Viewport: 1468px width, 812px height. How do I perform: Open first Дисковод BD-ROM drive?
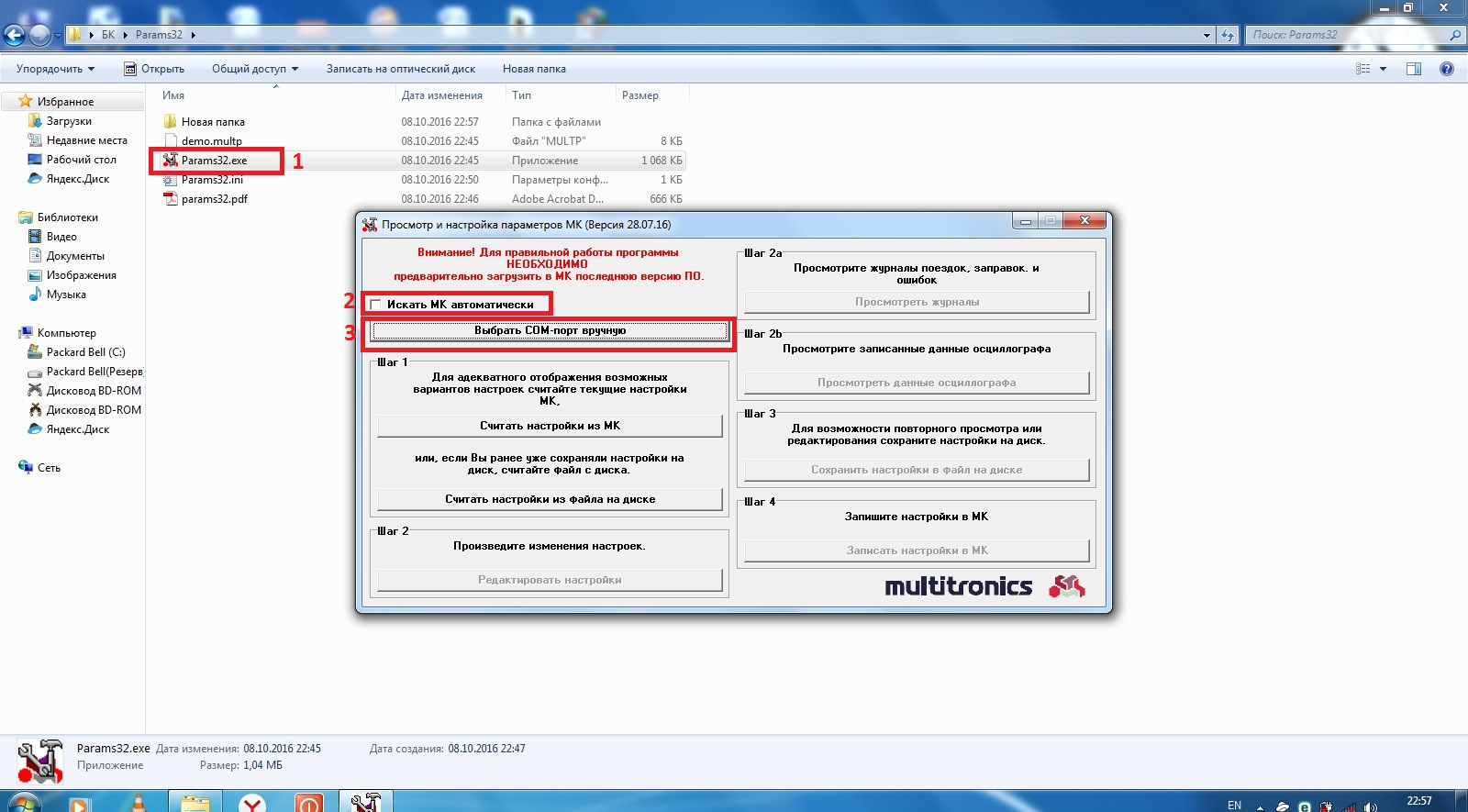pos(94,391)
